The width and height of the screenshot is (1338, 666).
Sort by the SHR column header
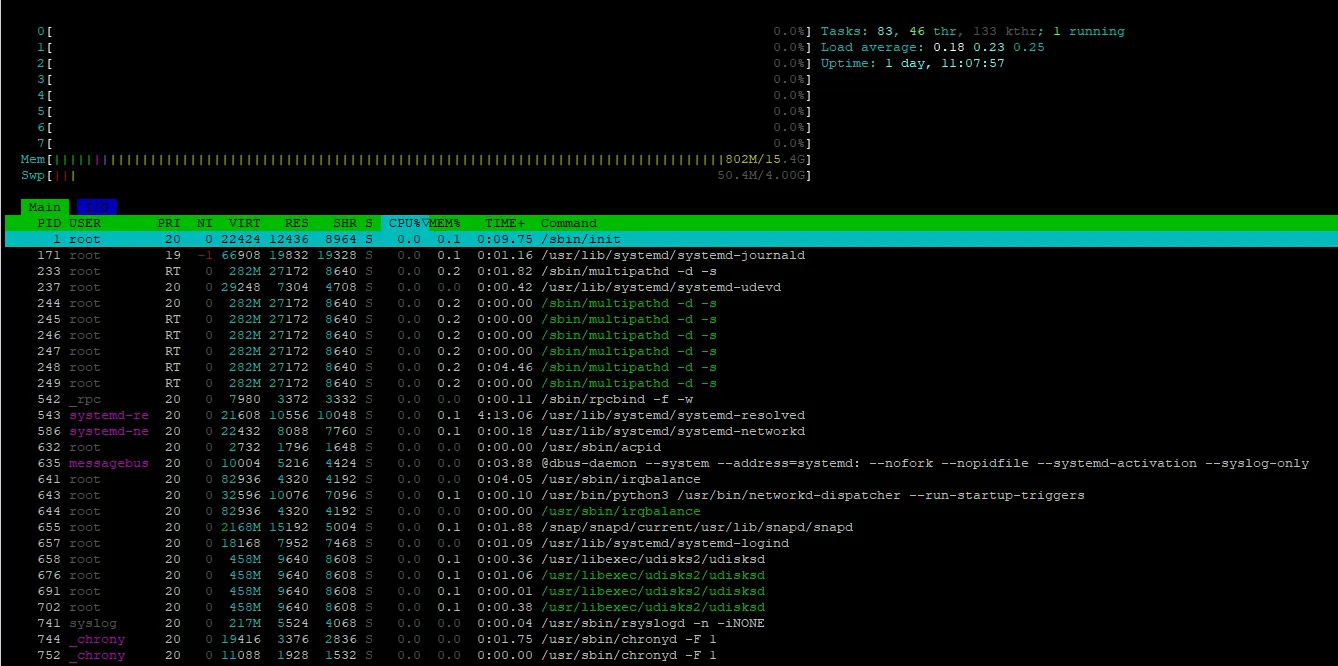345,223
